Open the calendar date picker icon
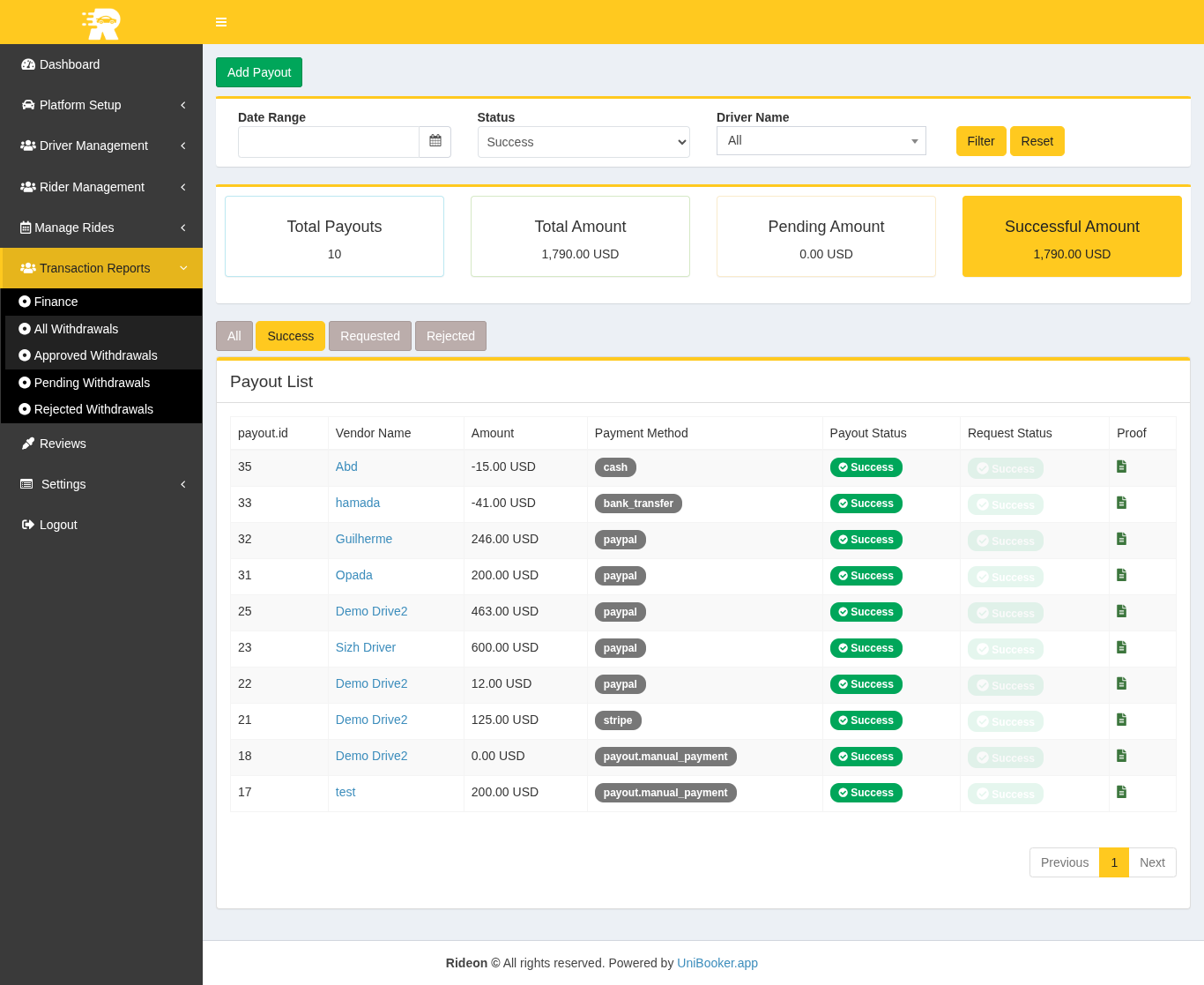Viewport: 1204px width, 985px height. 435,141
